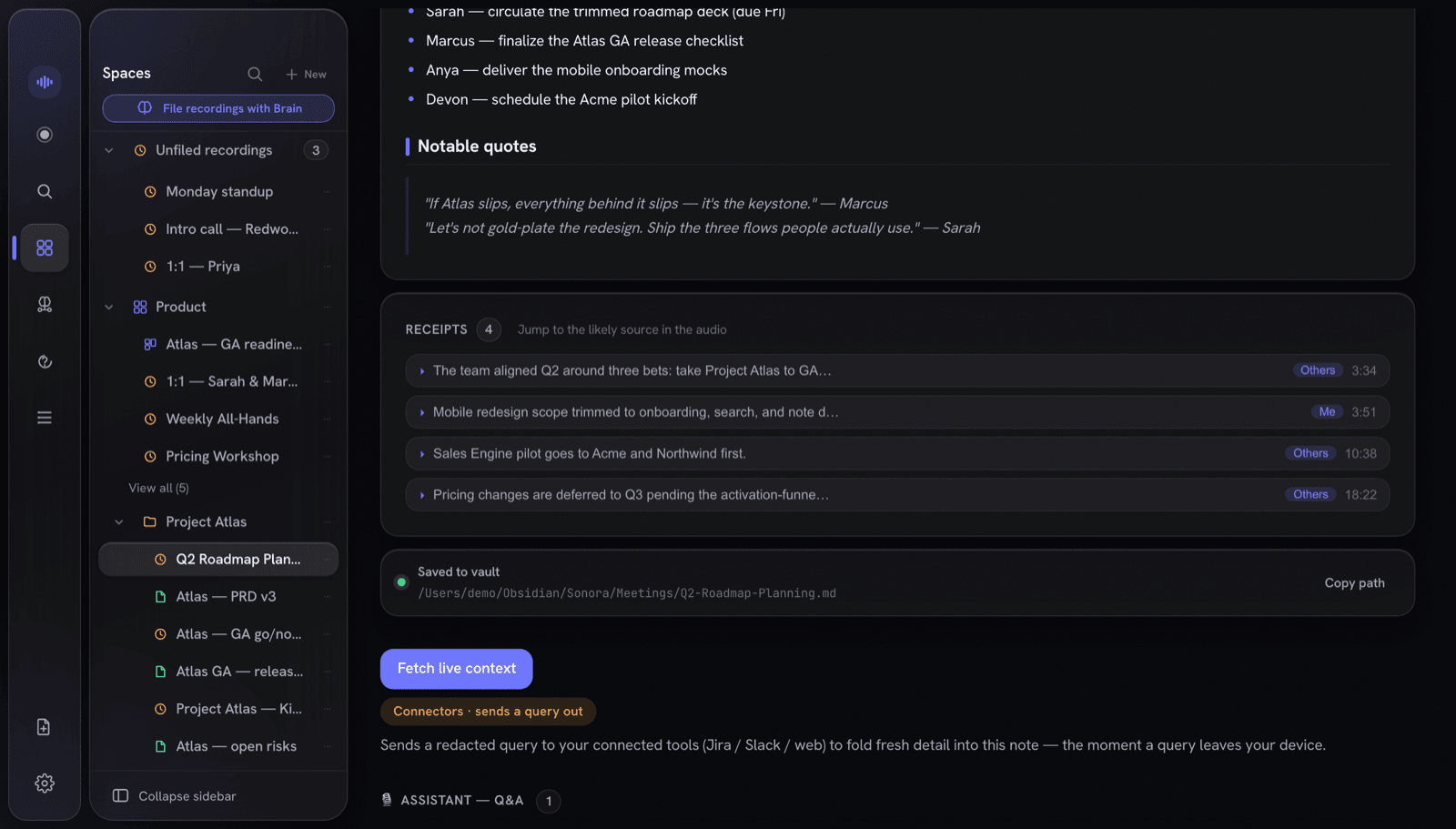Collapse the Unfiled recordings group
This screenshot has height=829, width=1456.
(109, 150)
